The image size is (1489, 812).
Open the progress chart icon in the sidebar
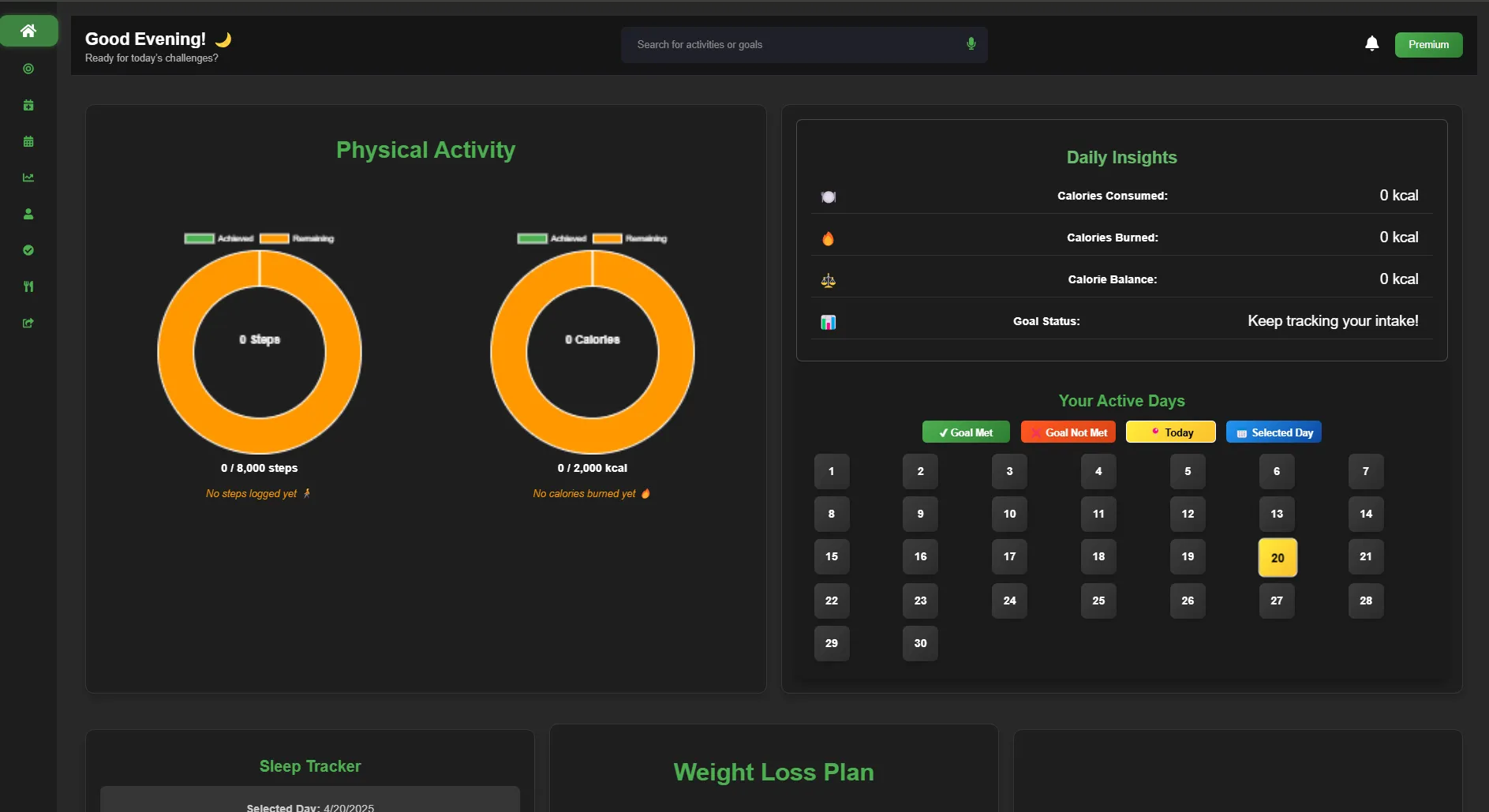coord(28,178)
